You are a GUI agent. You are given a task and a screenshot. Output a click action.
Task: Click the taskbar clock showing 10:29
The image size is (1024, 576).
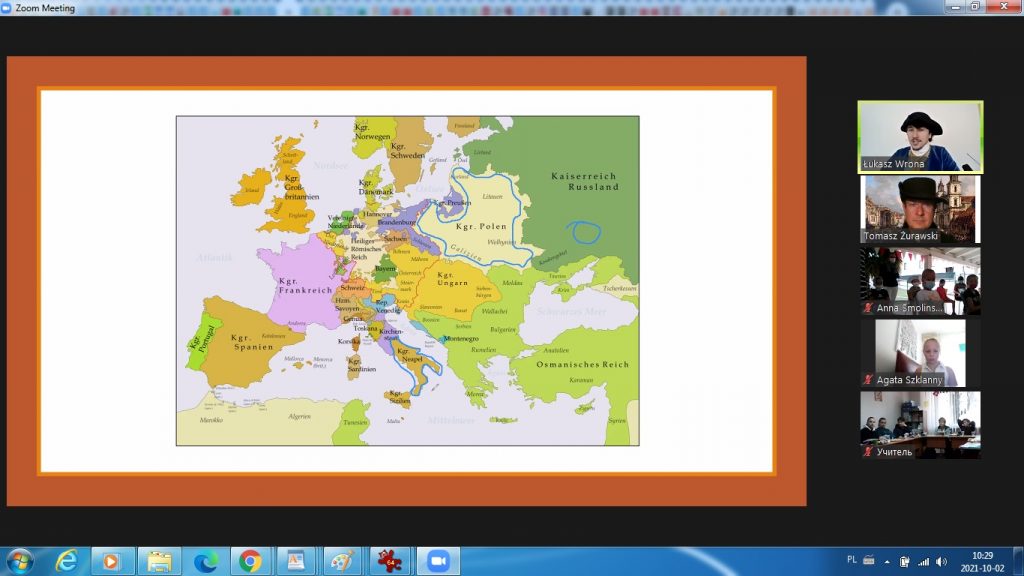point(981,561)
